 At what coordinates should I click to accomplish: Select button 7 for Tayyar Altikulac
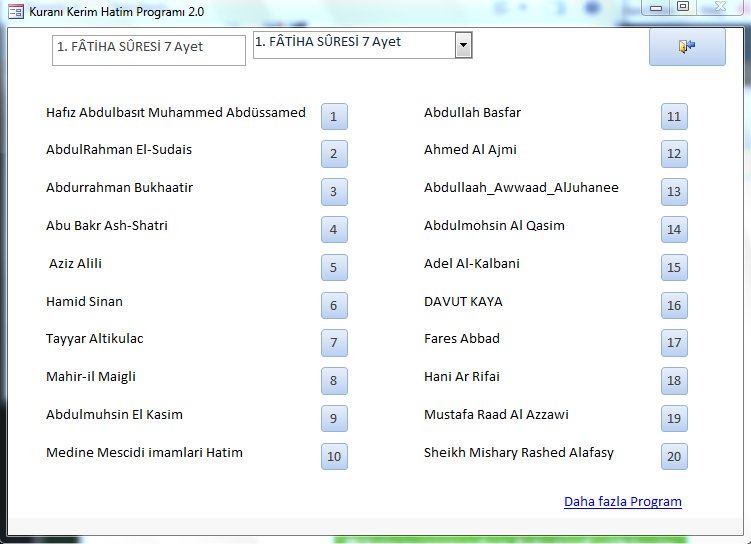pyautogui.click(x=334, y=343)
